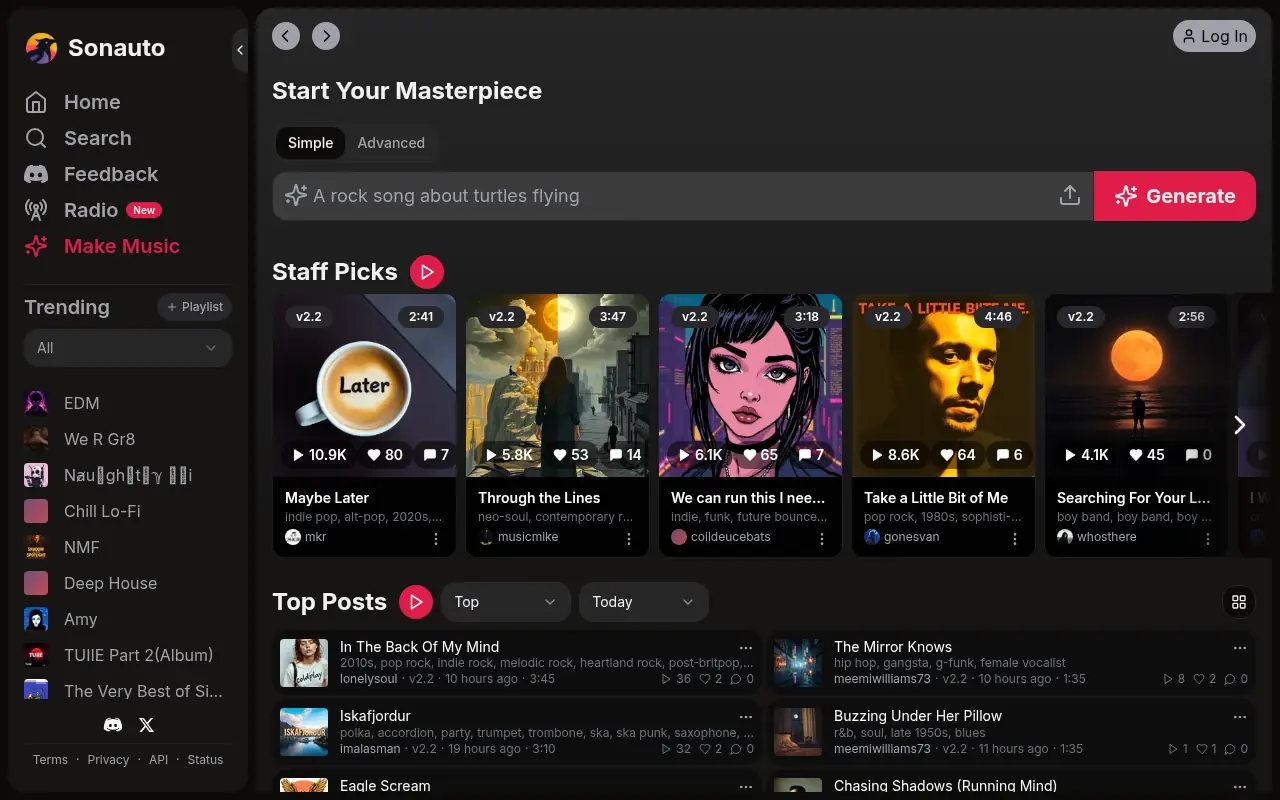Screen dimensions: 1280x800
Task: Click the upload icon in the prompt bar
Action: pyautogui.click(x=1069, y=195)
